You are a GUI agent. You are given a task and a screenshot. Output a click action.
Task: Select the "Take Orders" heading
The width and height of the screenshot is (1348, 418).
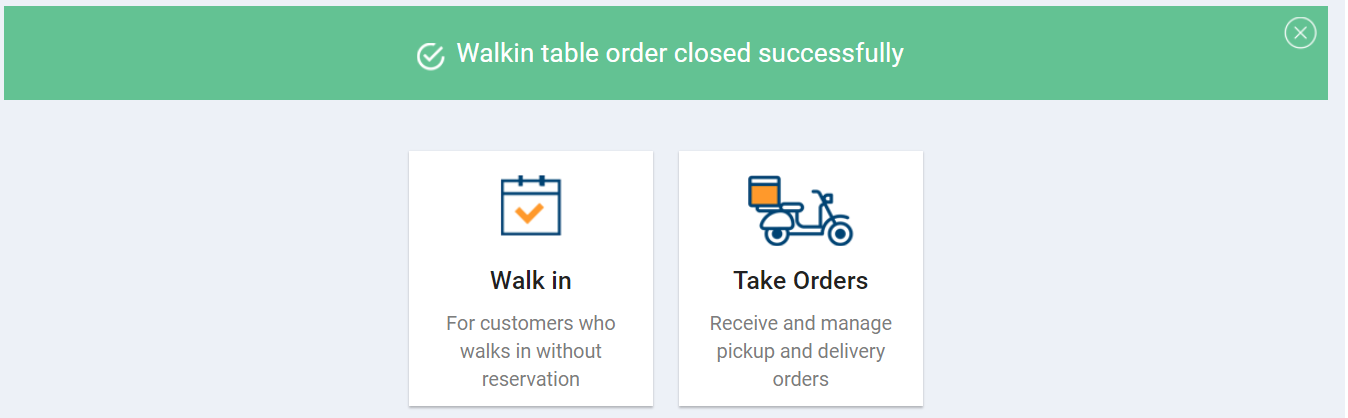click(801, 280)
